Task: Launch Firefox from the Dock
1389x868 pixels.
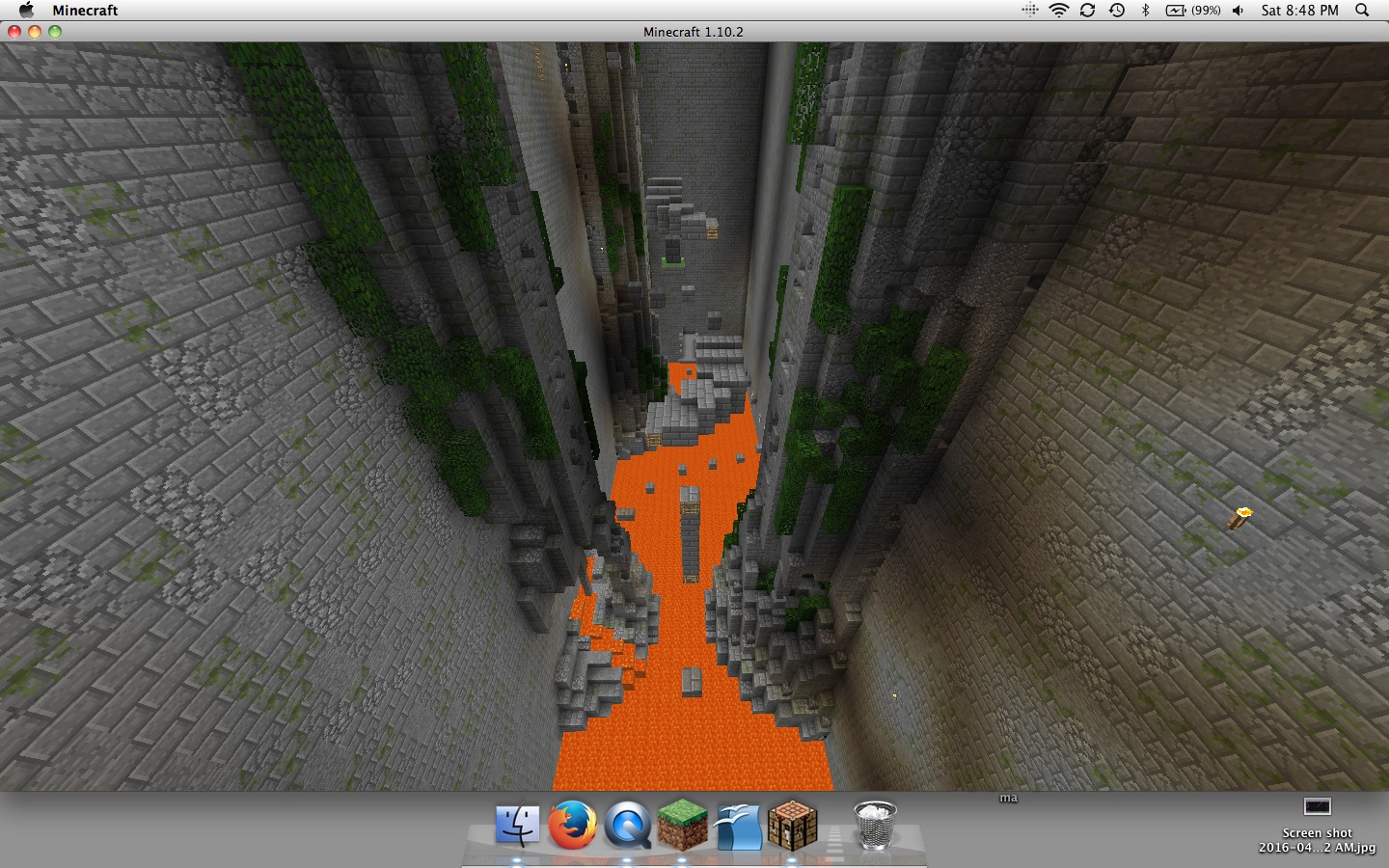Action: click(572, 826)
